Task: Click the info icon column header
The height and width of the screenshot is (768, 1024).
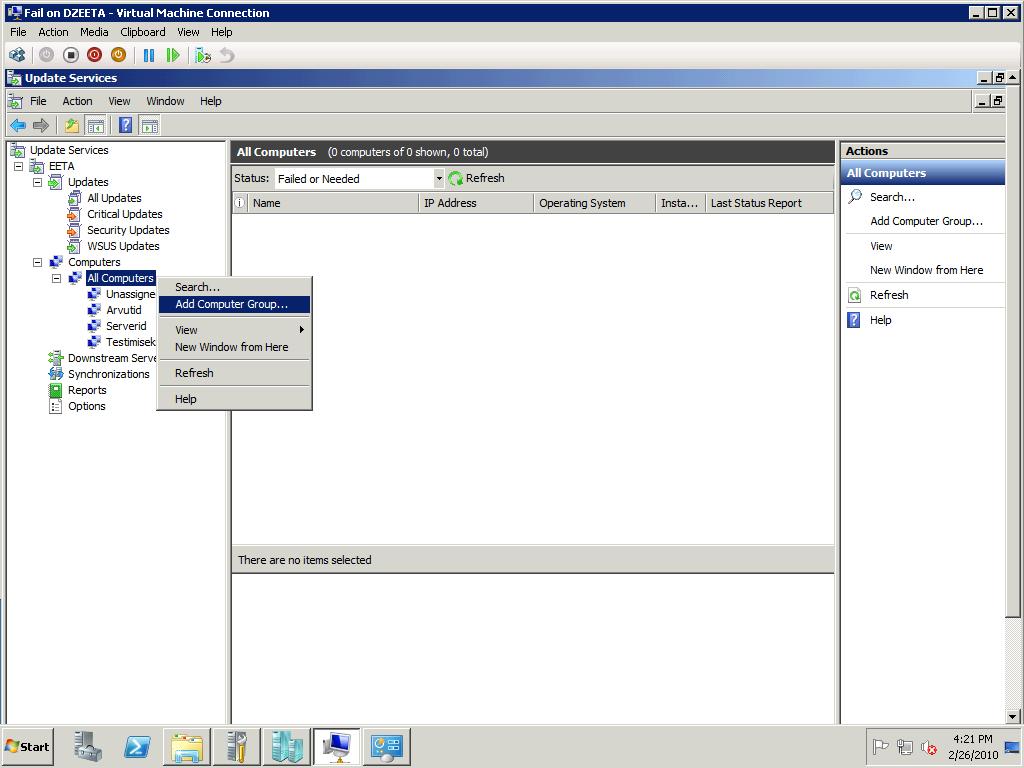Action: tap(240, 203)
